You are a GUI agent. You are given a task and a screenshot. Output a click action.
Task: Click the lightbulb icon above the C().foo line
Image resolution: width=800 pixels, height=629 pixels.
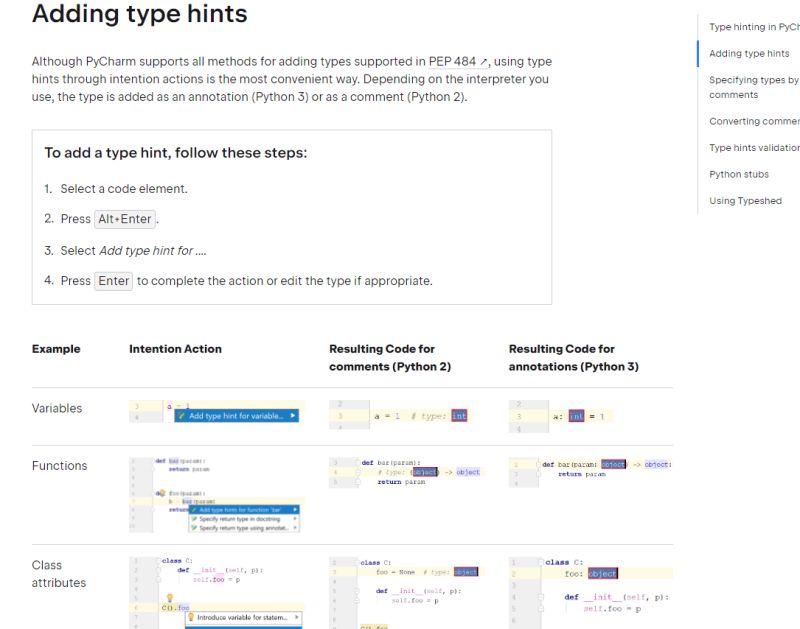point(171,596)
